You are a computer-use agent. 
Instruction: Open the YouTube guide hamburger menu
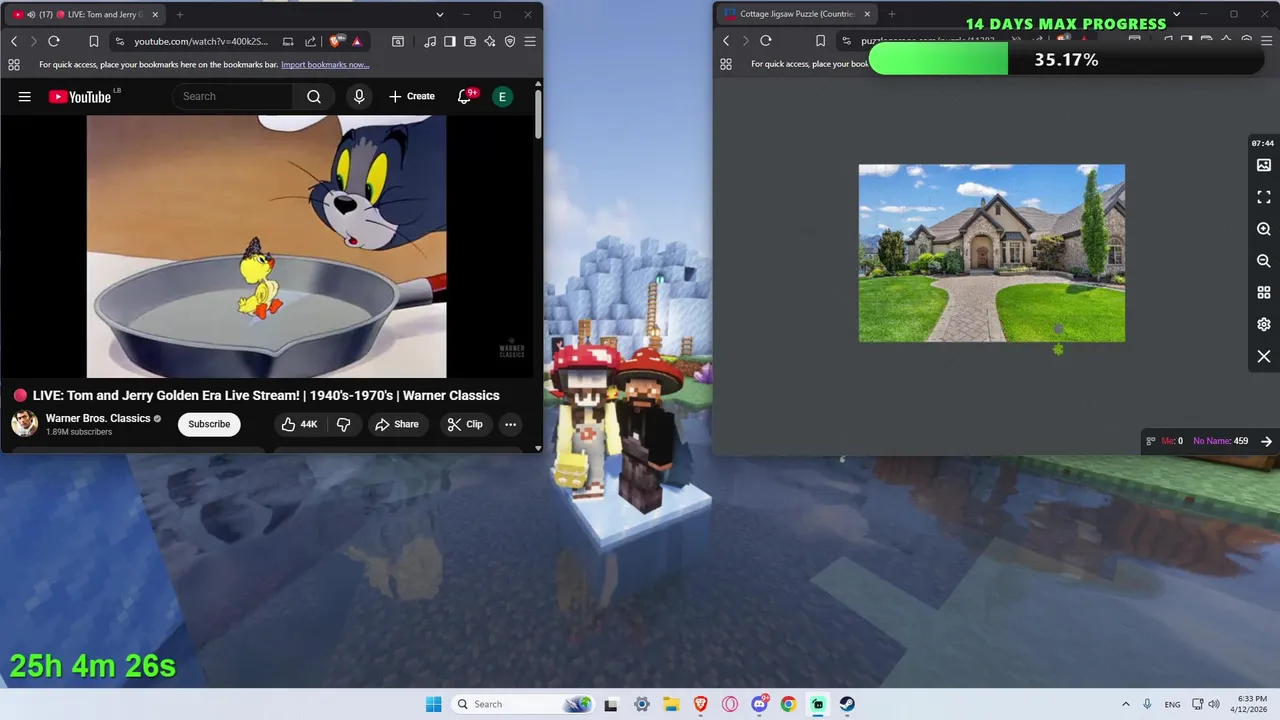[25, 96]
